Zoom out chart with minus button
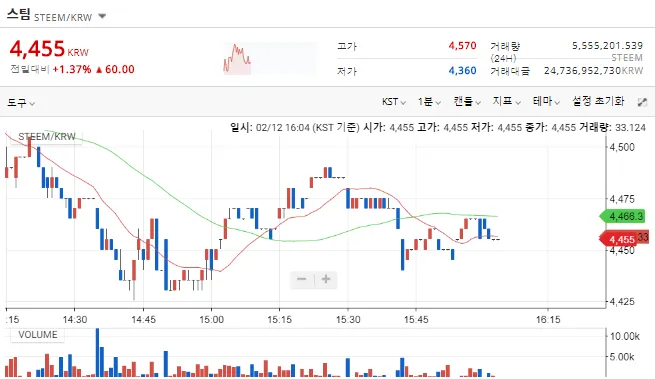 tap(302, 279)
